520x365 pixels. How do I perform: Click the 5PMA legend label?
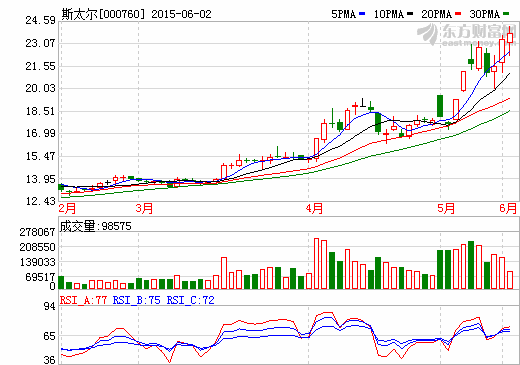pyautogui.click(x=343, y=14)
